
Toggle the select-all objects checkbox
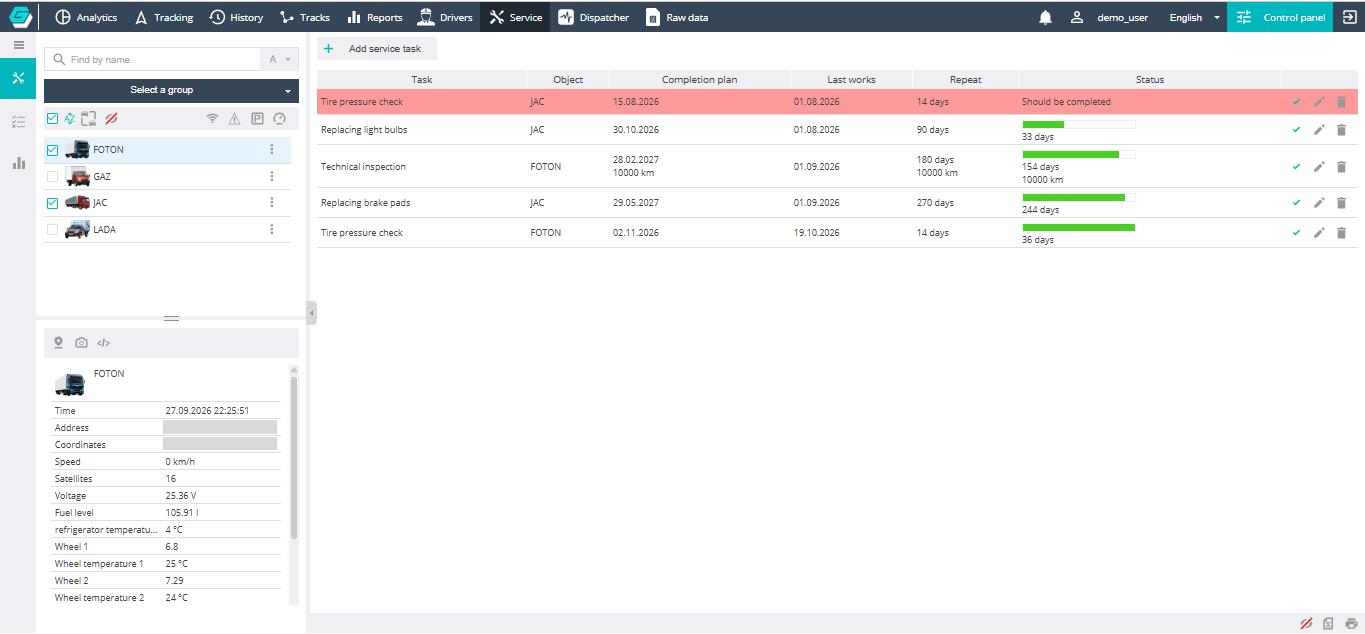53,119
